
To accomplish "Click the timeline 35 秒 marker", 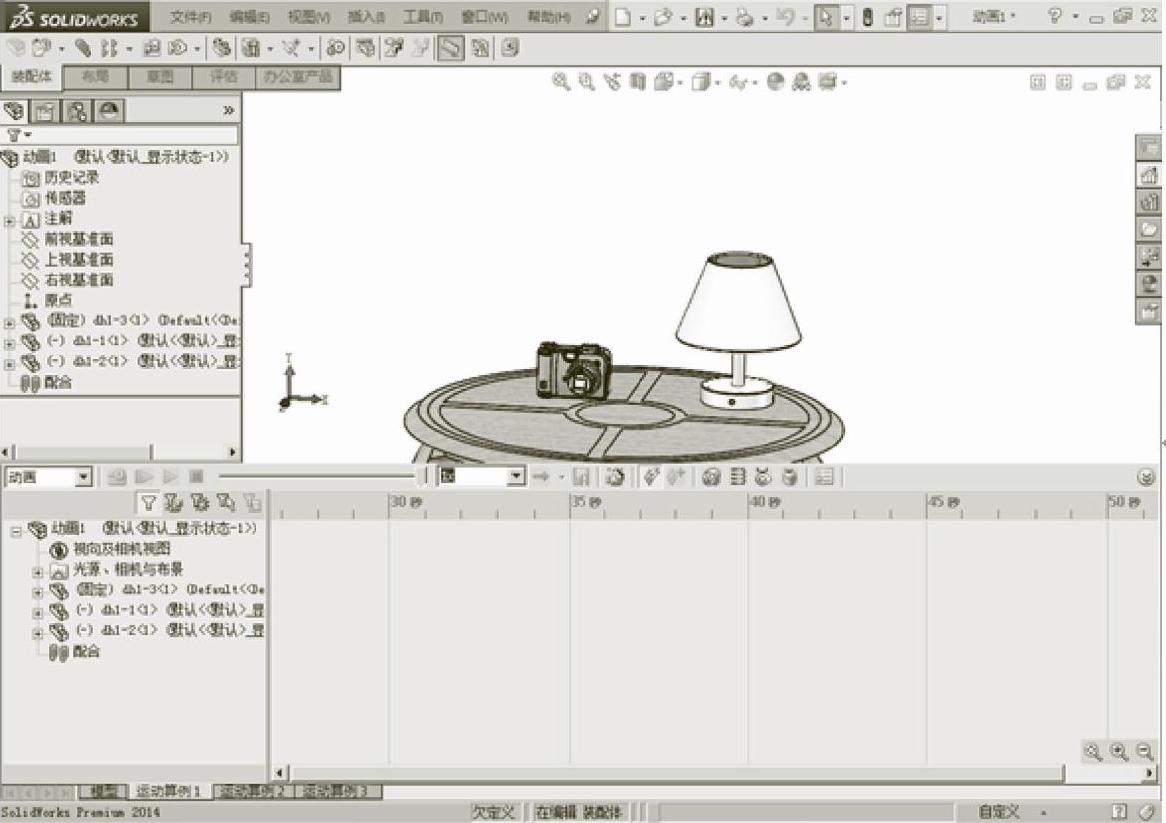I will [x=585, y=503].
